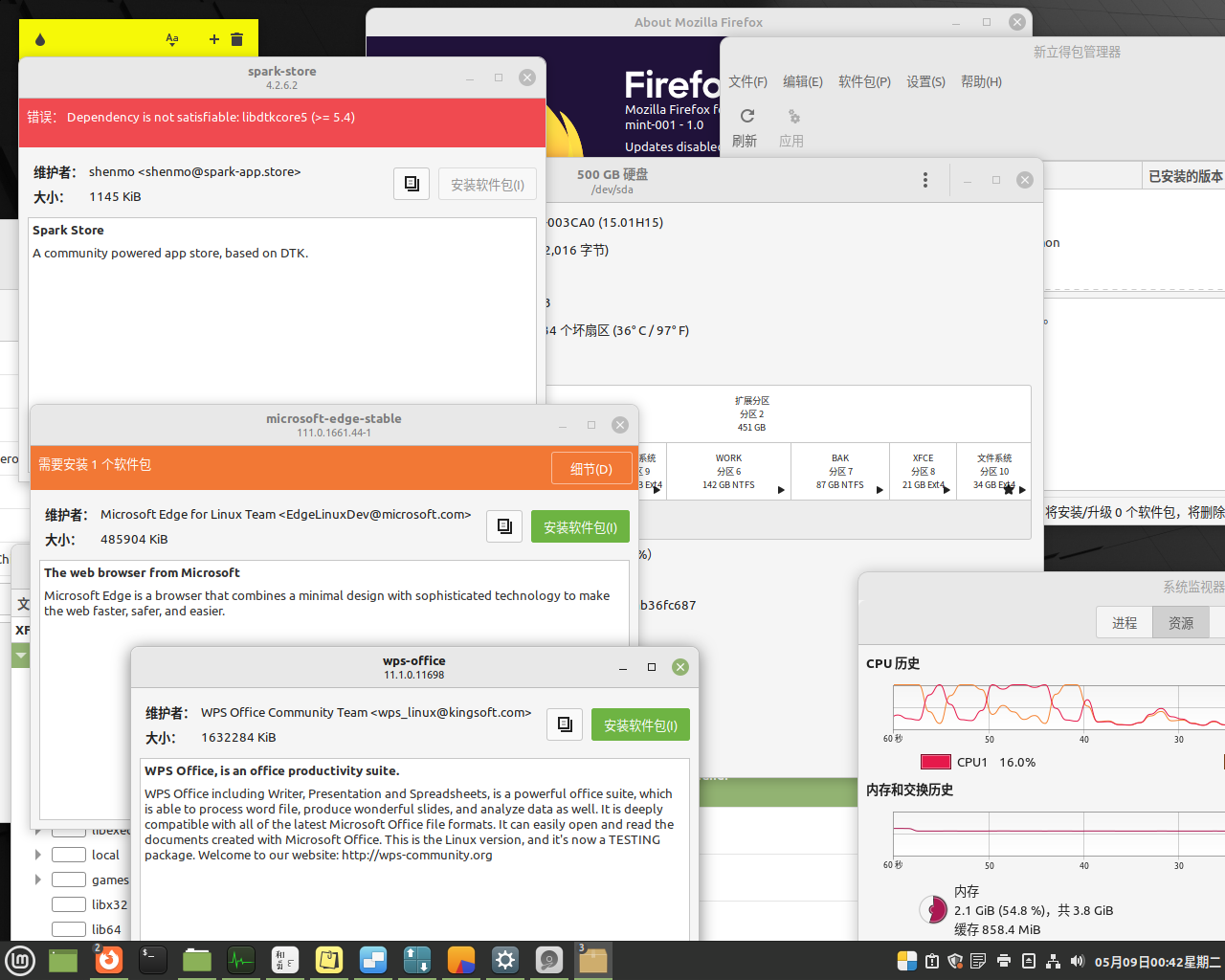Click "The web browser from Microsoft" heading
Viewport: 1225px width, 980px height.
(x=142, y=572)
